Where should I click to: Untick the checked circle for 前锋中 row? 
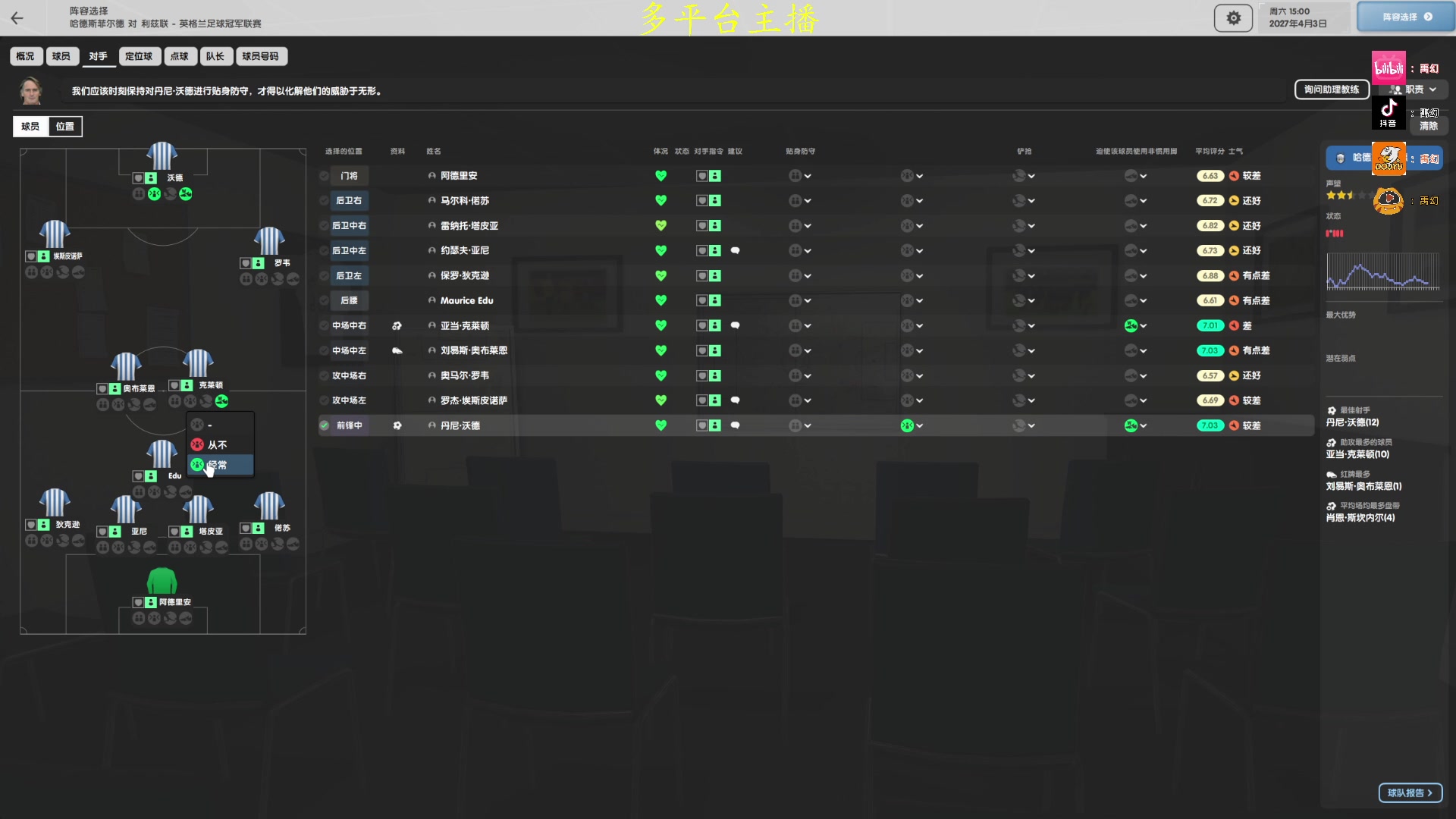(325, 425)
